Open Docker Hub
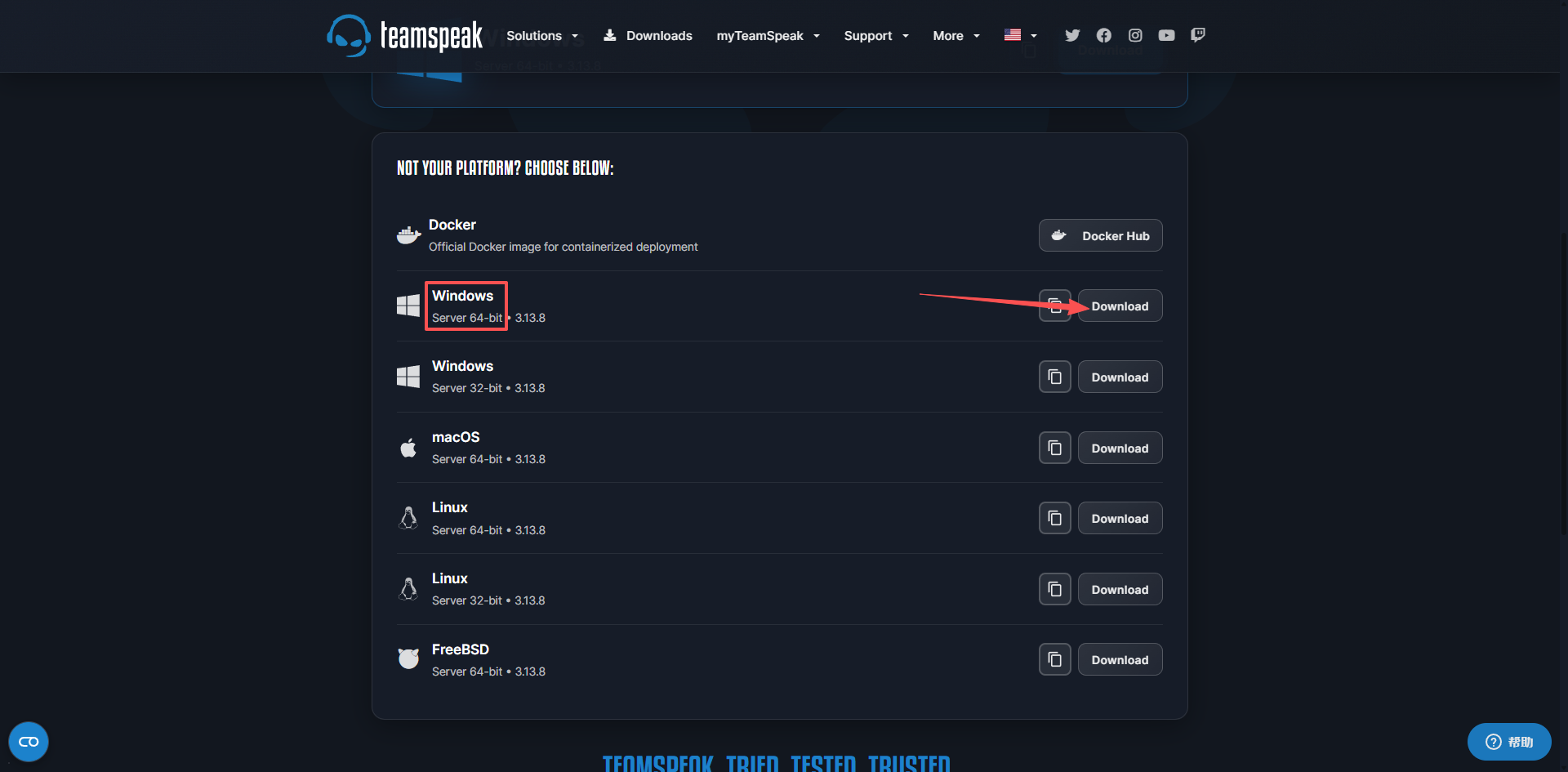1568x772 pixels. 1100,235
